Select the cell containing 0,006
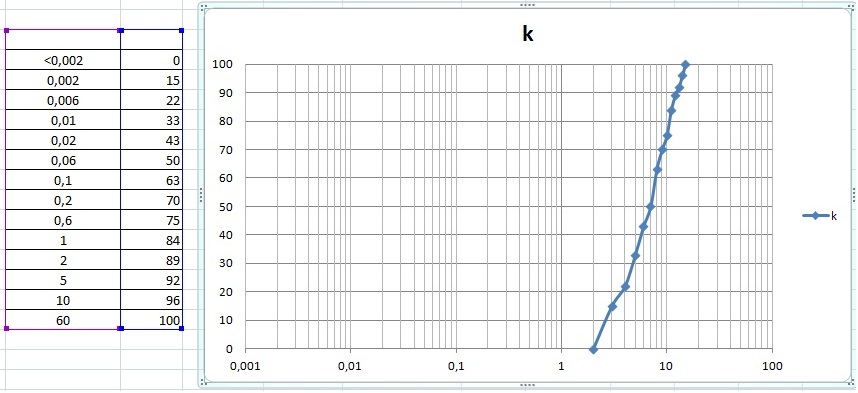 63,100
